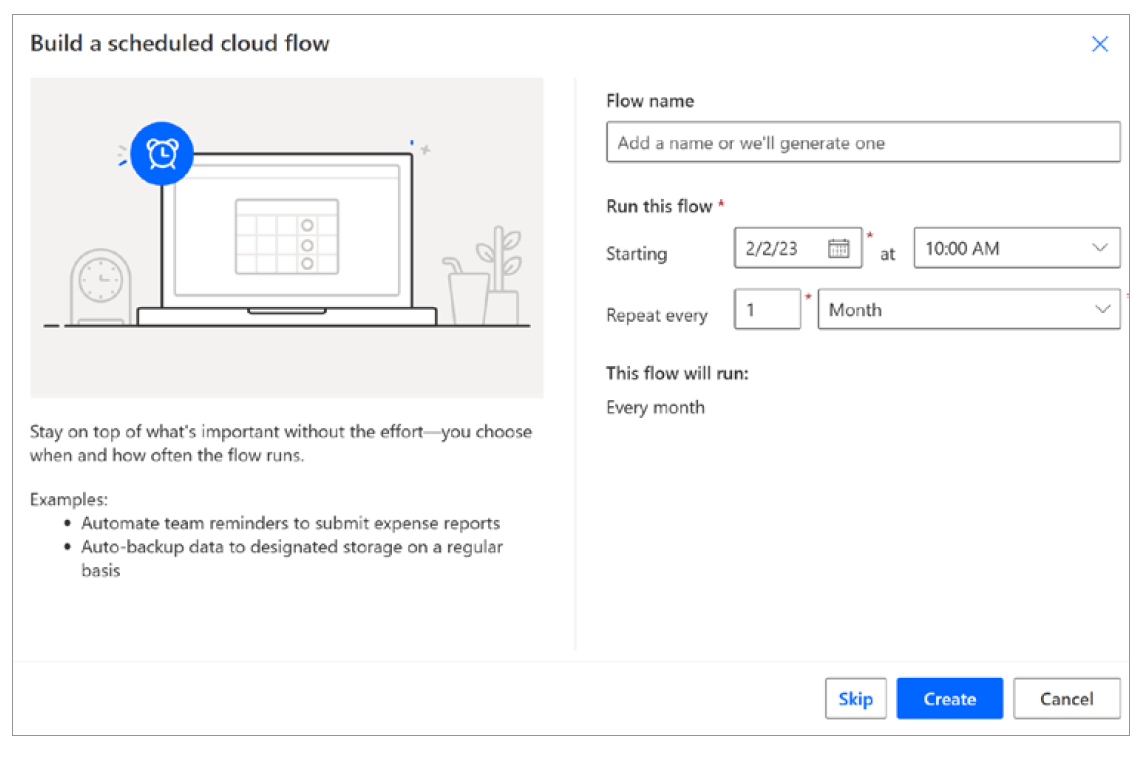This screenshot has height=765, width=1144.
Task: Open the Month frequency dropdown
Action: [x=967, y=310]
